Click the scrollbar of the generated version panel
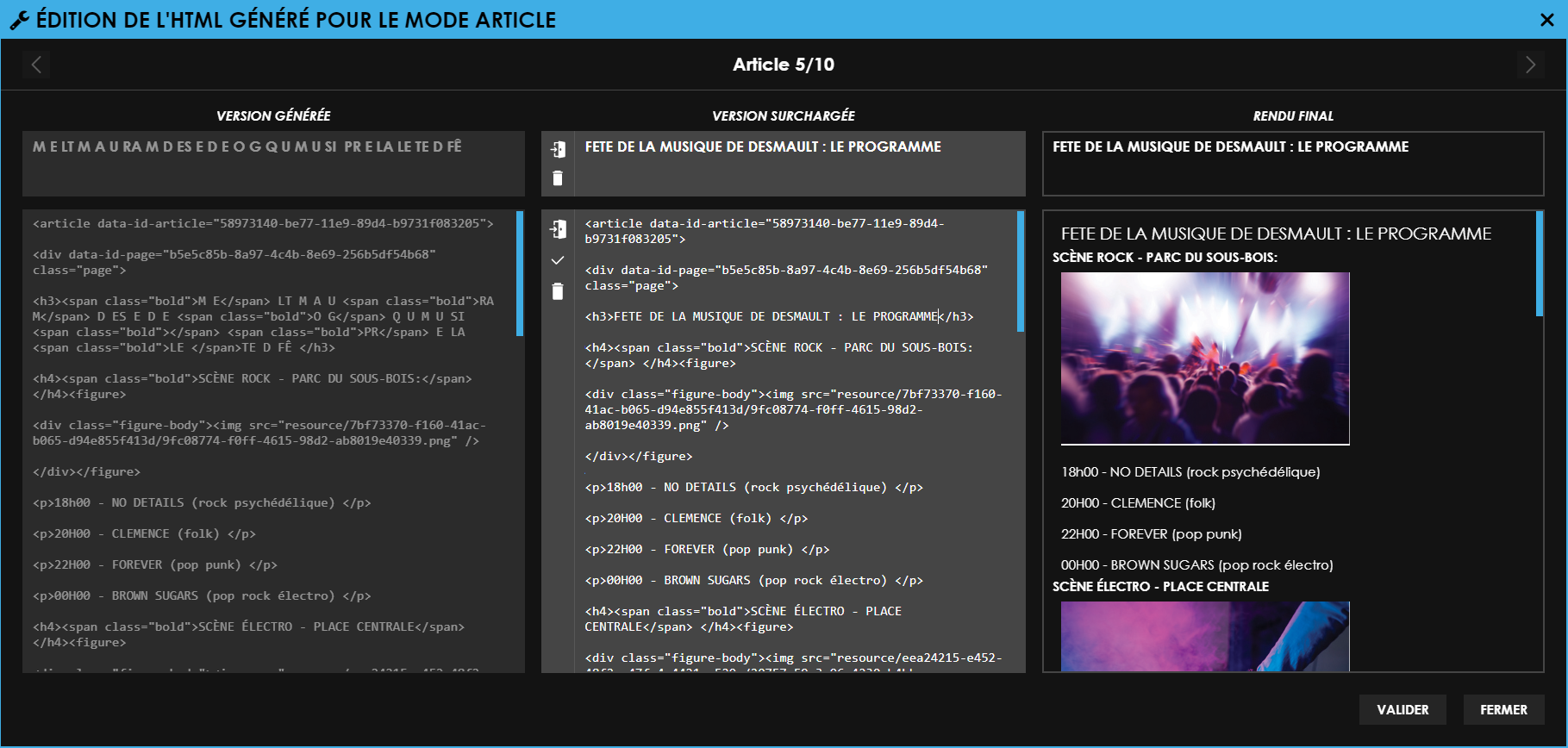 520,273
